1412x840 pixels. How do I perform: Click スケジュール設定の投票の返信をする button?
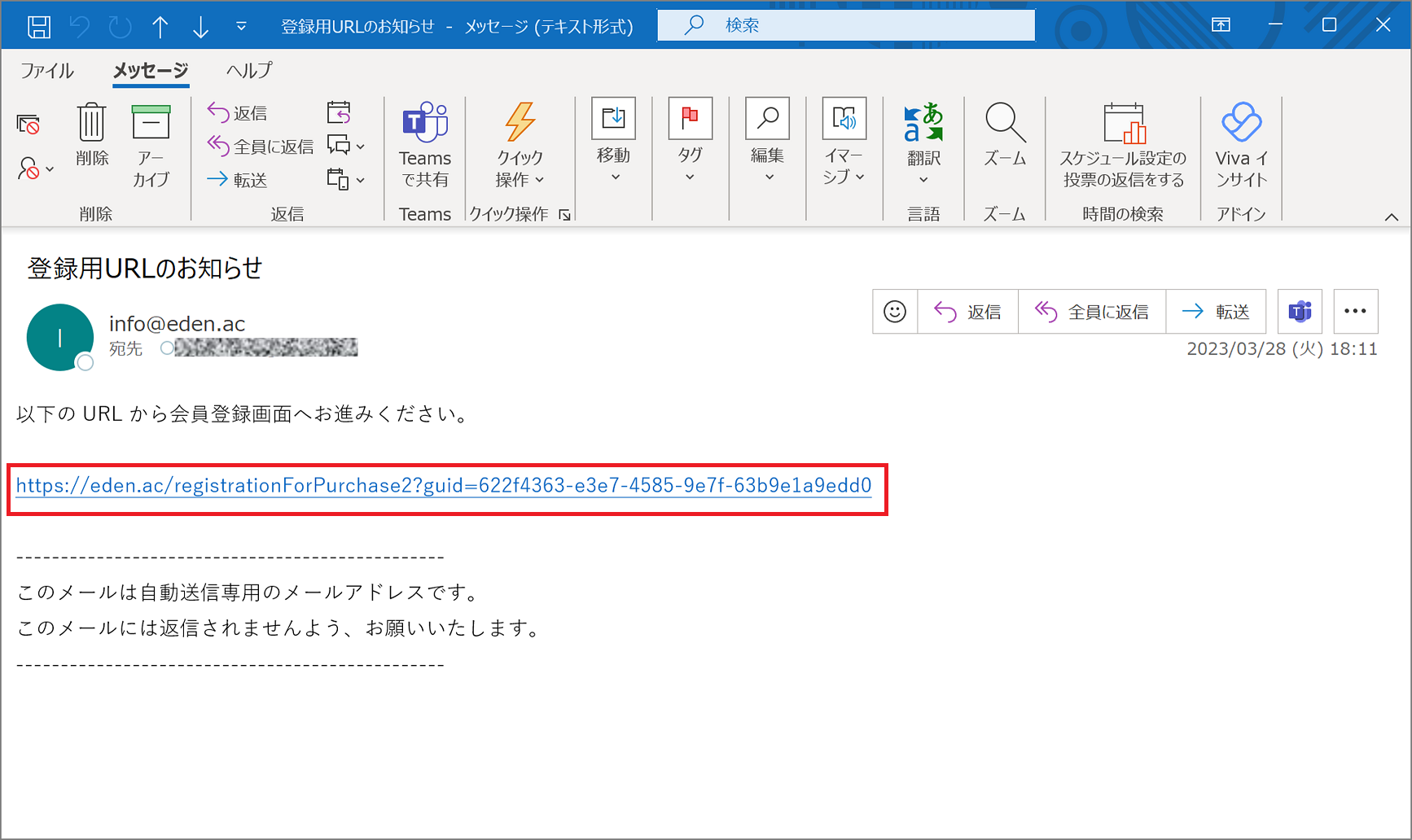(x=1123, y=145)
